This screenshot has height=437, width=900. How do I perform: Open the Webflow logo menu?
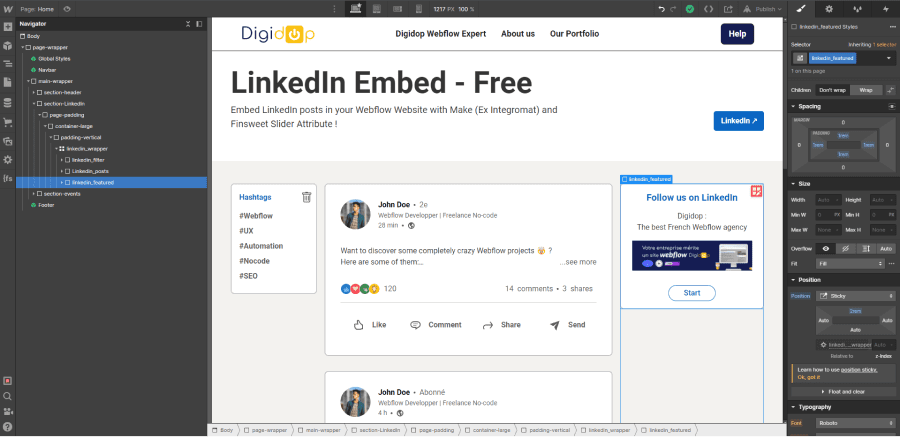click(x=7, y=9)
